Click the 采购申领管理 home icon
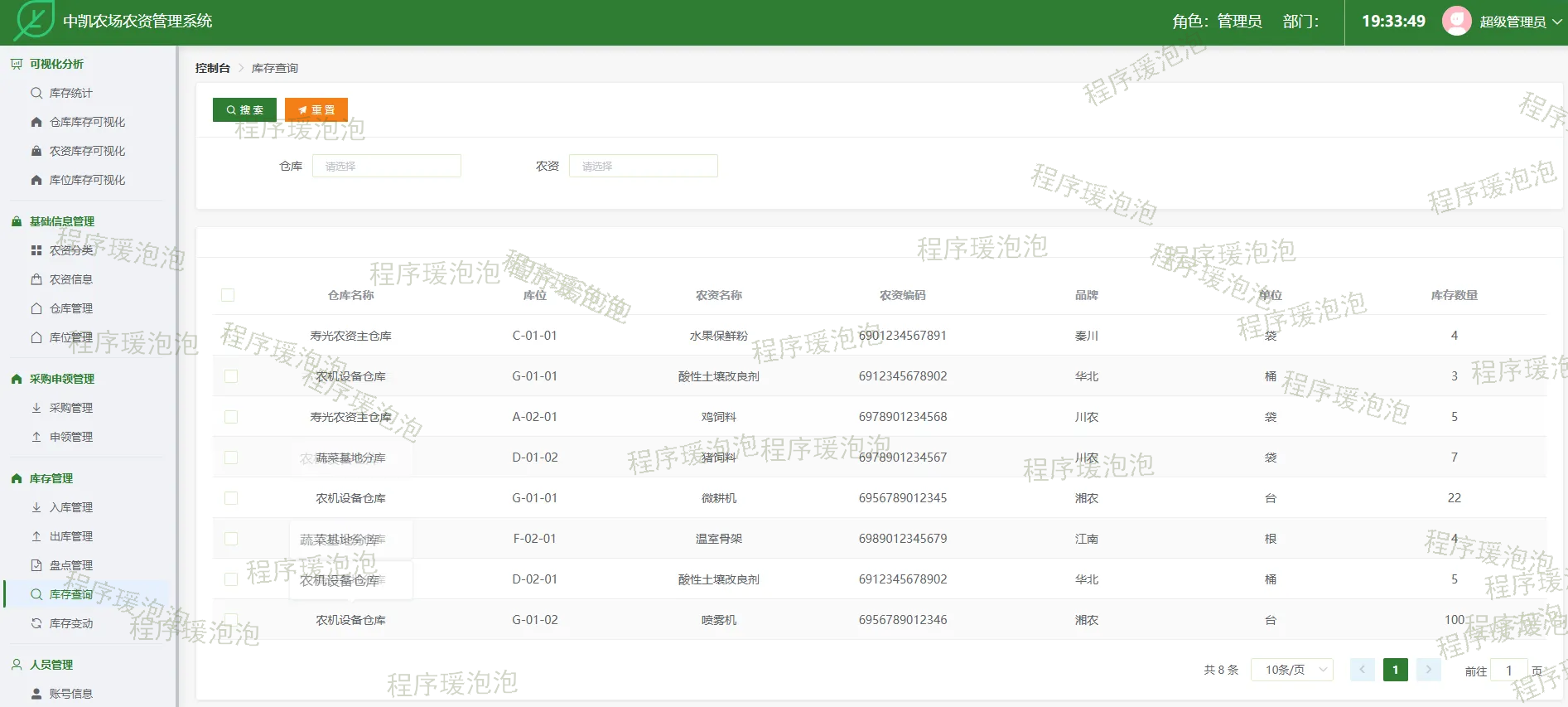This screenshot has height=707, width=1568. click(17, 379)
